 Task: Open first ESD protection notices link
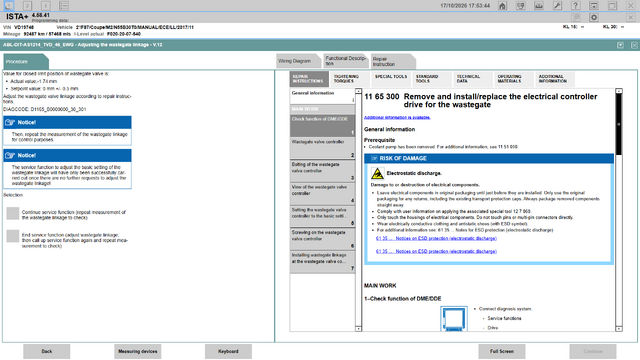pos(436,238)
